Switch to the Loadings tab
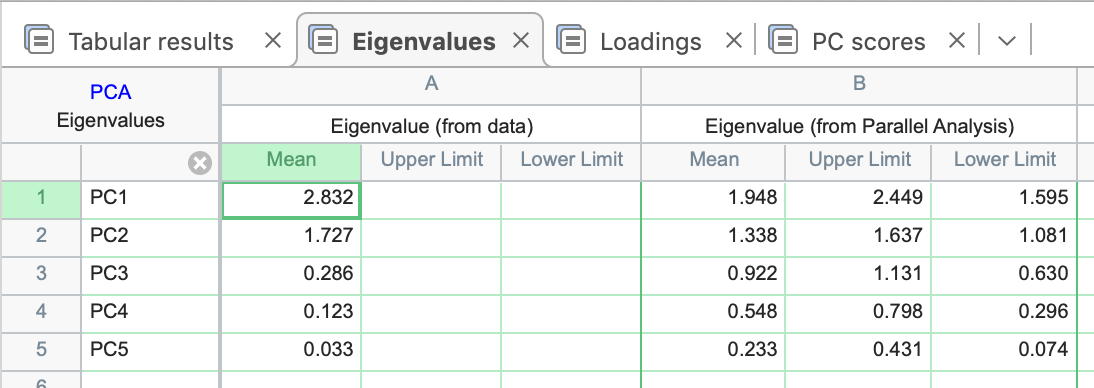The height and width of the screenshot is (388, 1094). coord(650,41)
